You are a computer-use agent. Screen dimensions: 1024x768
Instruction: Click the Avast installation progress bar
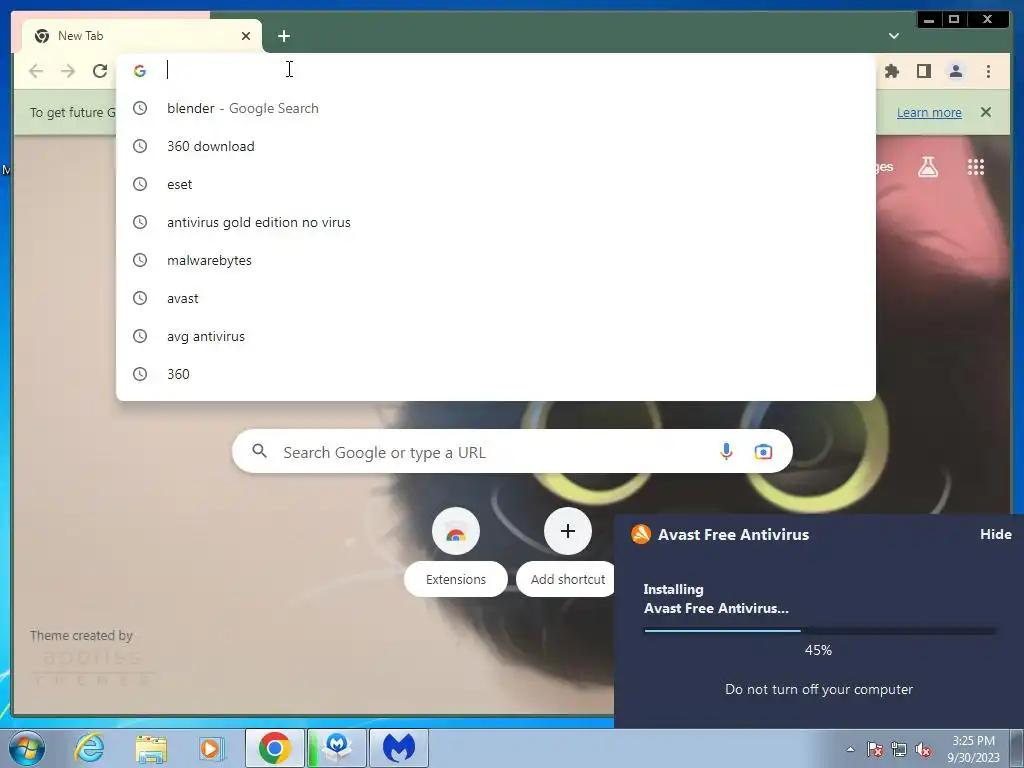(x=820, y=631)
